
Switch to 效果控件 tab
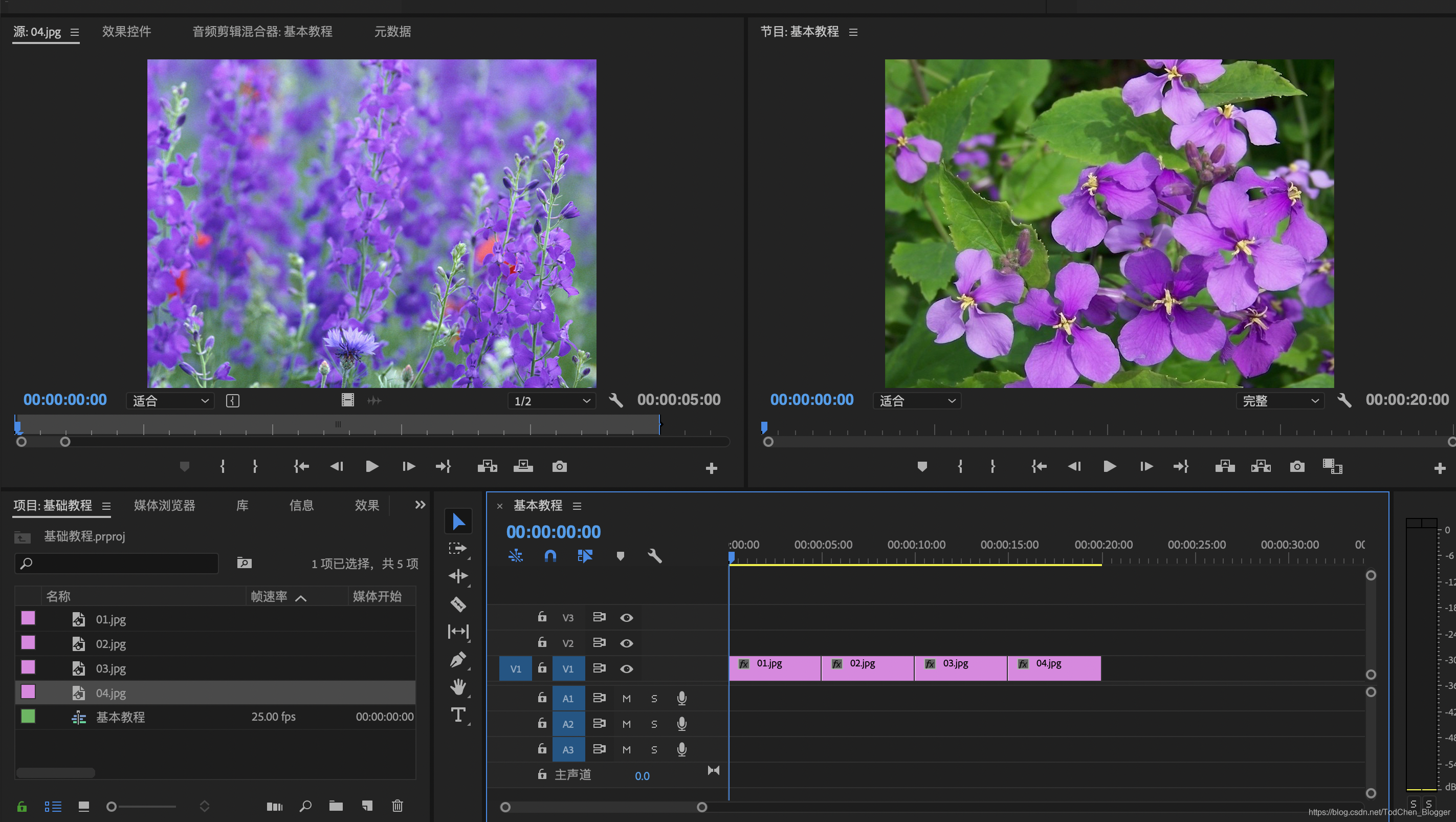[126, 32]
